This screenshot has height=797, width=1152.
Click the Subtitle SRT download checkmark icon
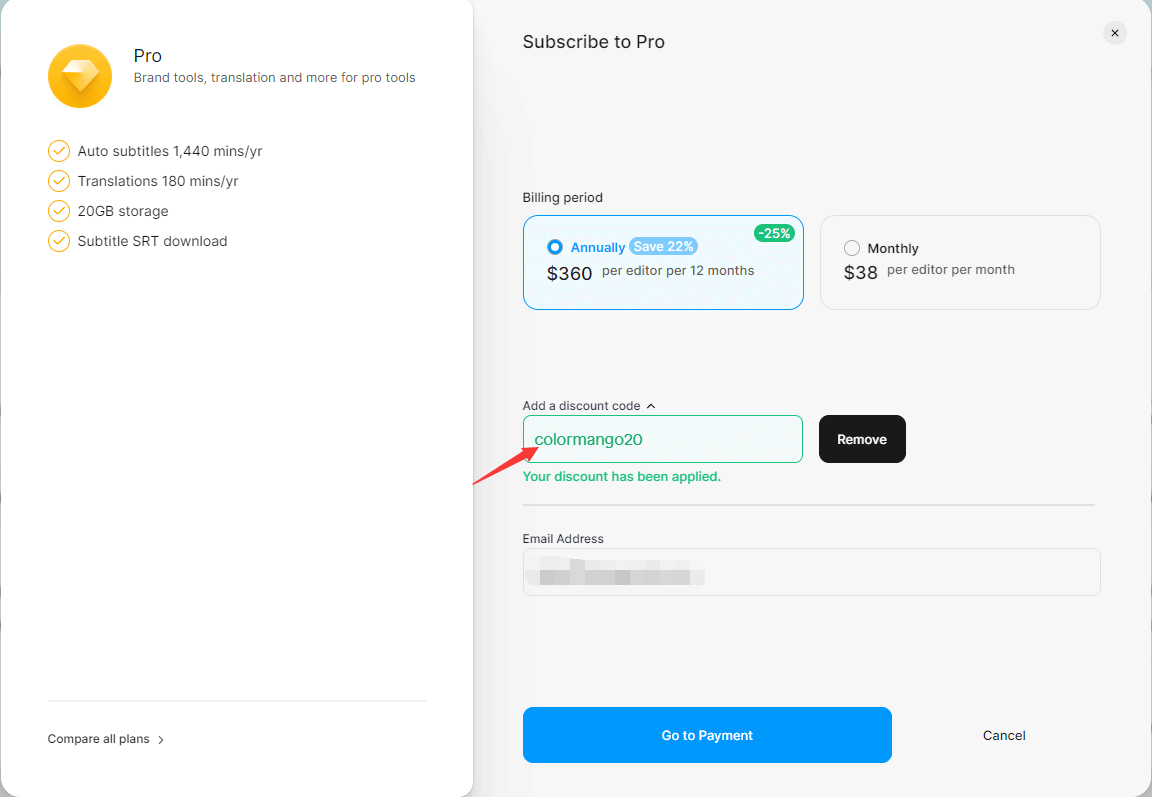coord(58,241)
